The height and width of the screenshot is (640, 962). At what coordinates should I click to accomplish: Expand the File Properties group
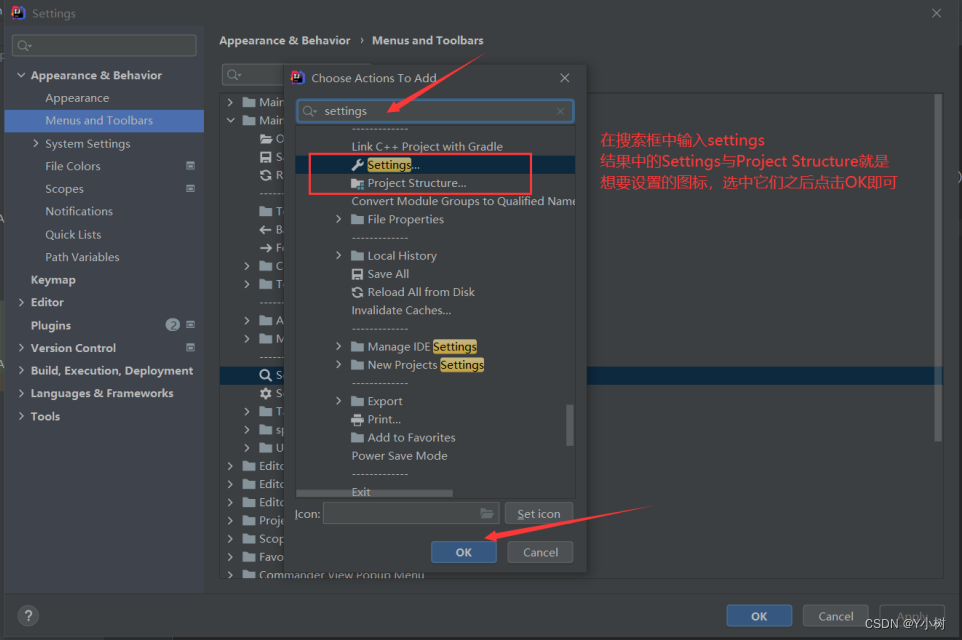(x=338, y=219)
